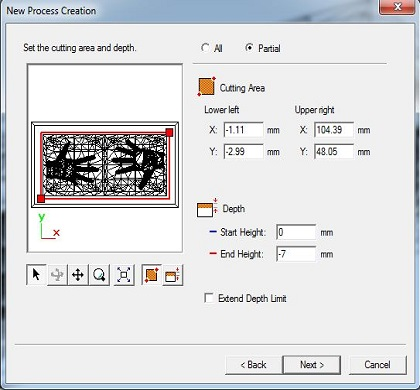Select the arrow pointer tool
This screenshot has width=420, height=390.
click(36, 275)
